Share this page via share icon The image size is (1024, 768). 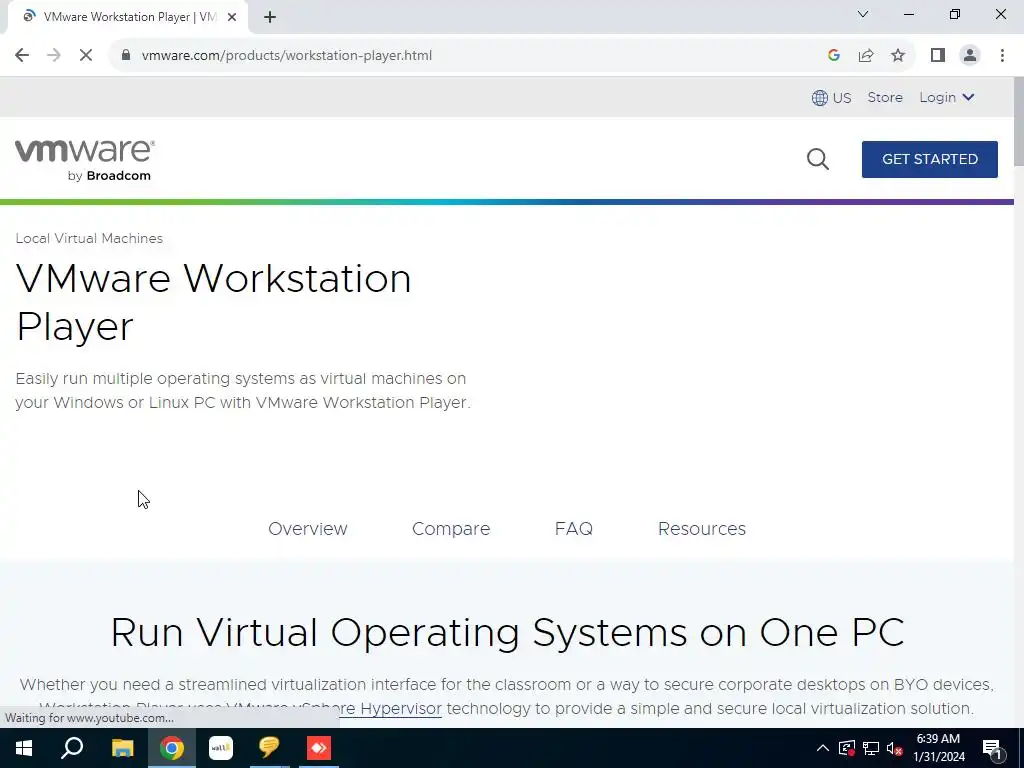pyautogui.click(x=866, y=56)
